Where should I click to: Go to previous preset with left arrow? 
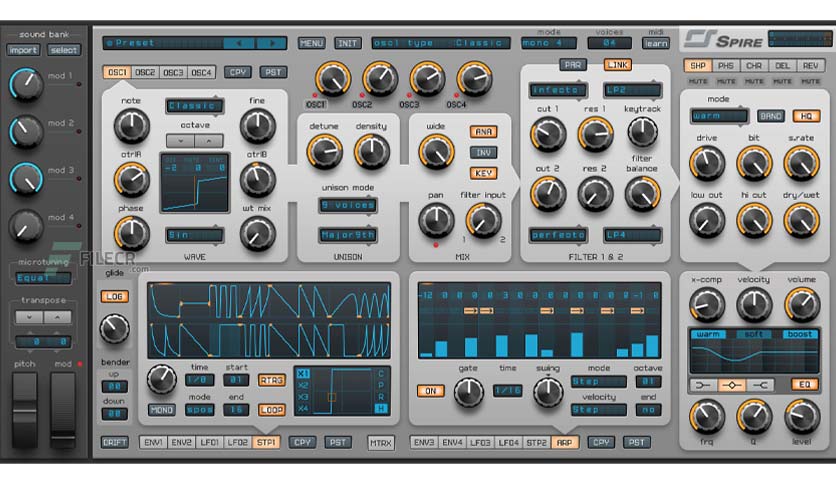click(x=239, y=43)
